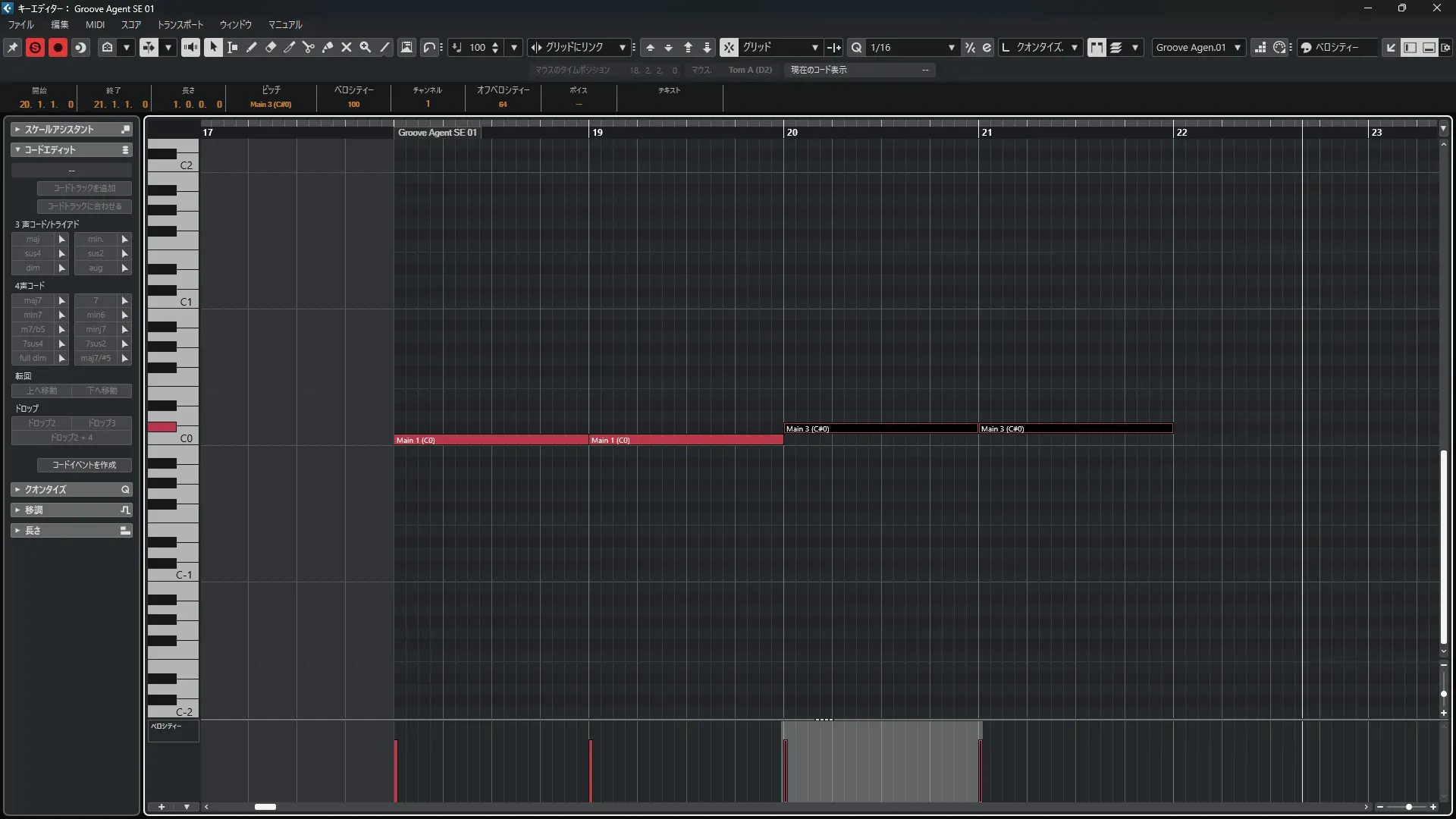Toggle Acoustic Feedback speaker icon
The image size is (1456, 819).
pos(190,47)
